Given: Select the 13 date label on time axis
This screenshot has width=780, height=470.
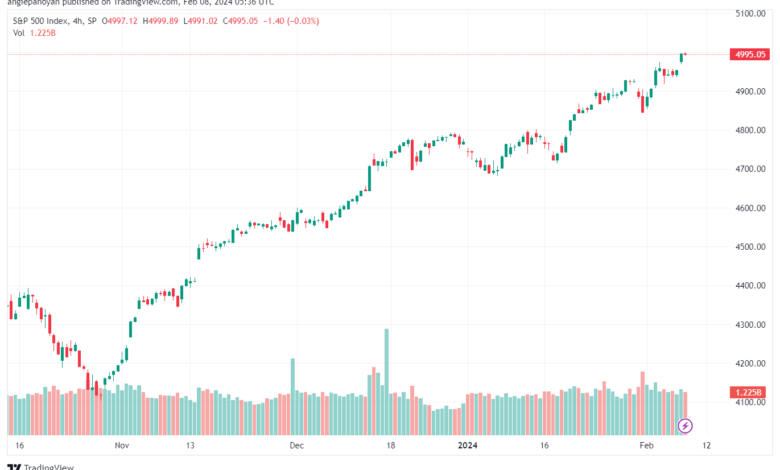Looking at the screenshot, I should (190, 445).
